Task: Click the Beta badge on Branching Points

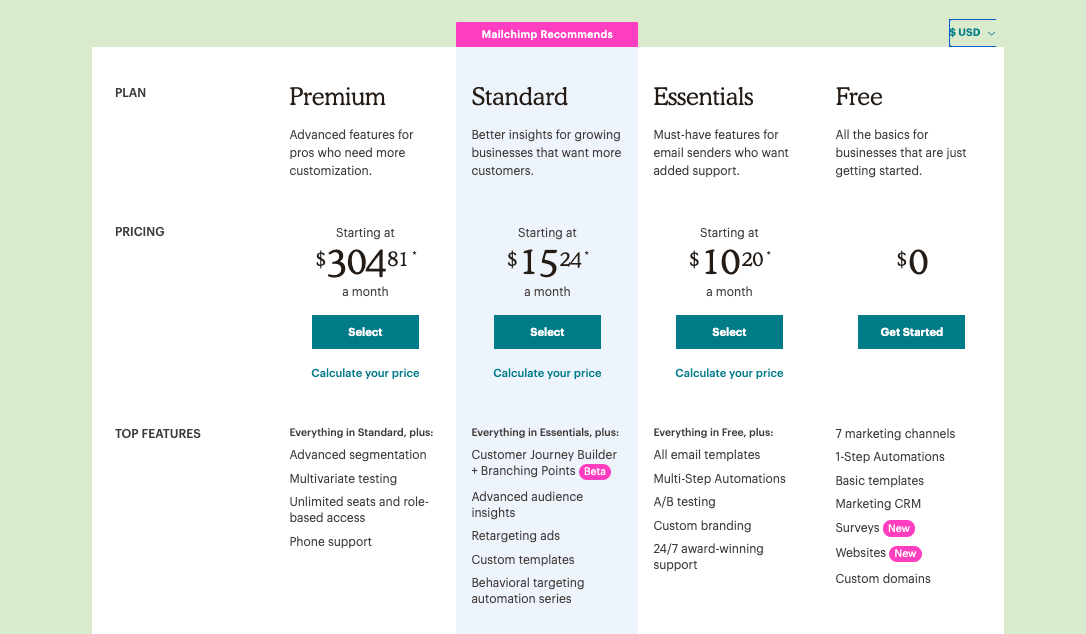Action: coord(595,471)
